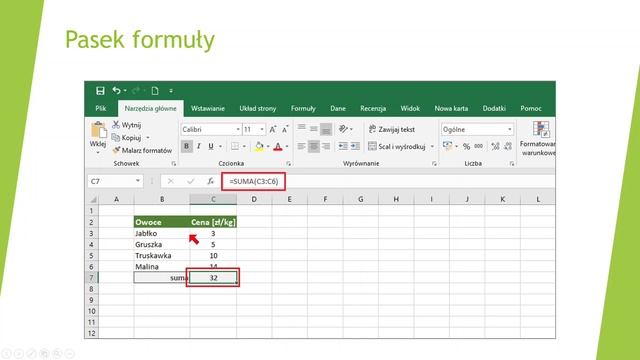Toggle Bold formatting
This screenshot has height=360, width=640.
187,146
